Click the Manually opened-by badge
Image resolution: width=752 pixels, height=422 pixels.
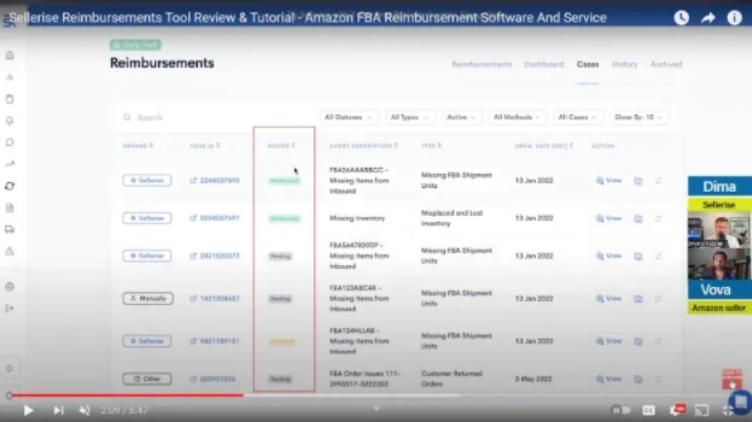point(148,298)
